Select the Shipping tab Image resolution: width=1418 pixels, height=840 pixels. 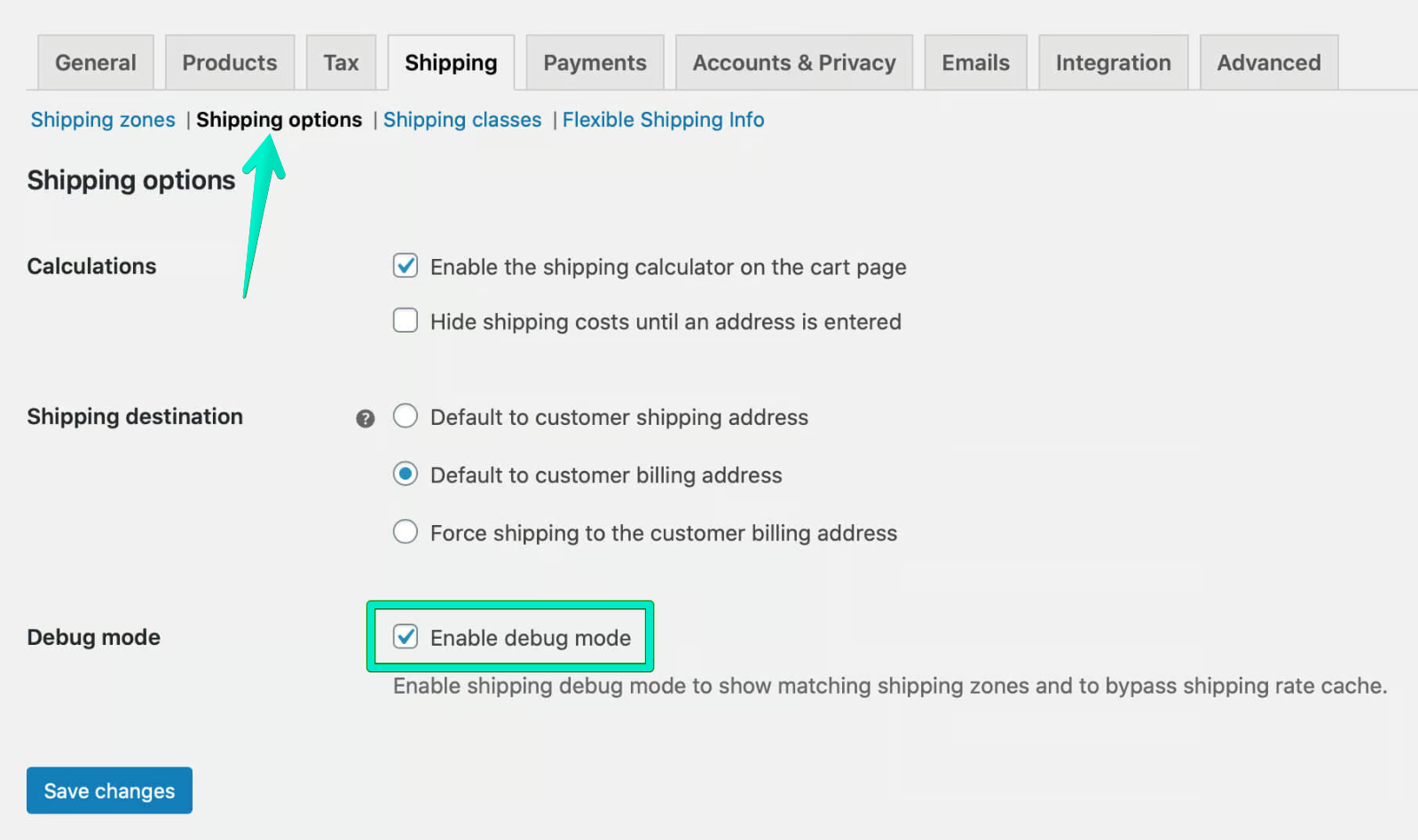pyautogui.click(x=451, y=62)
